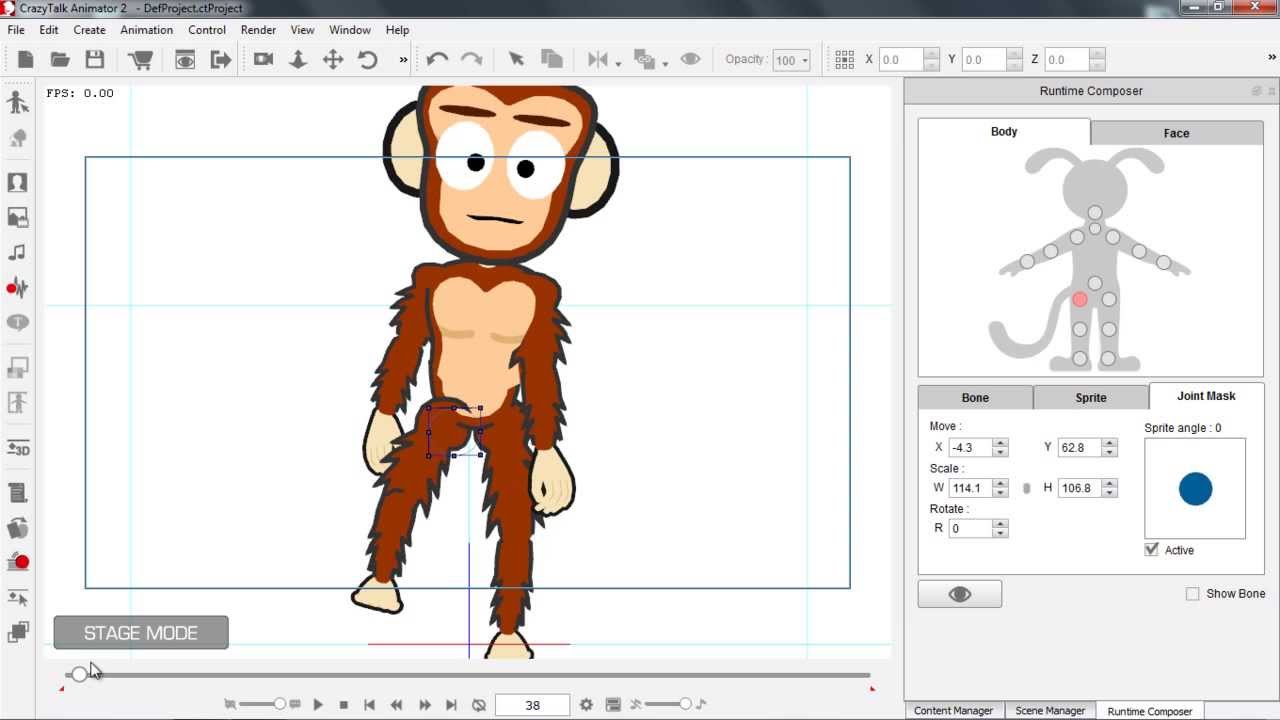Click the record voice waveform icon
1280x720 pixels.
17,287
